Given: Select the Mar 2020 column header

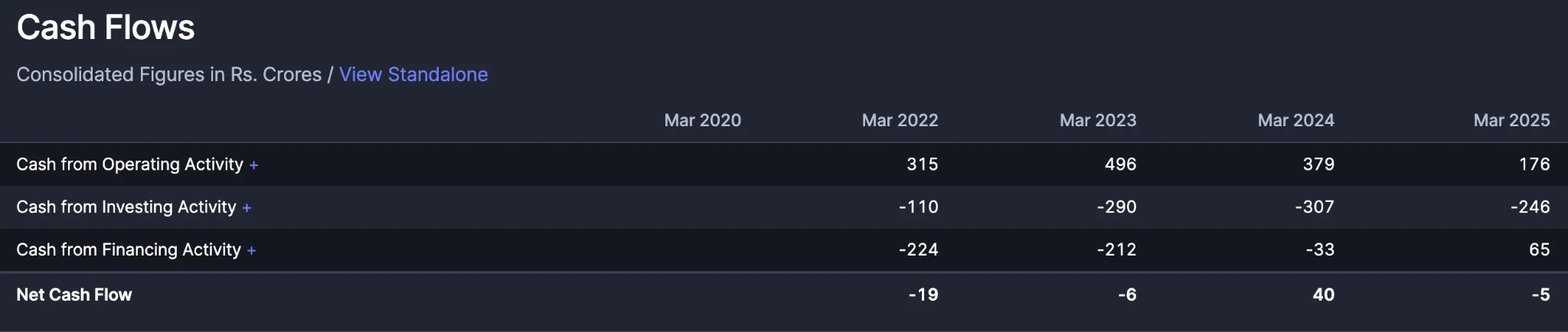Looking at the screenshot, I should pos(702,120).
